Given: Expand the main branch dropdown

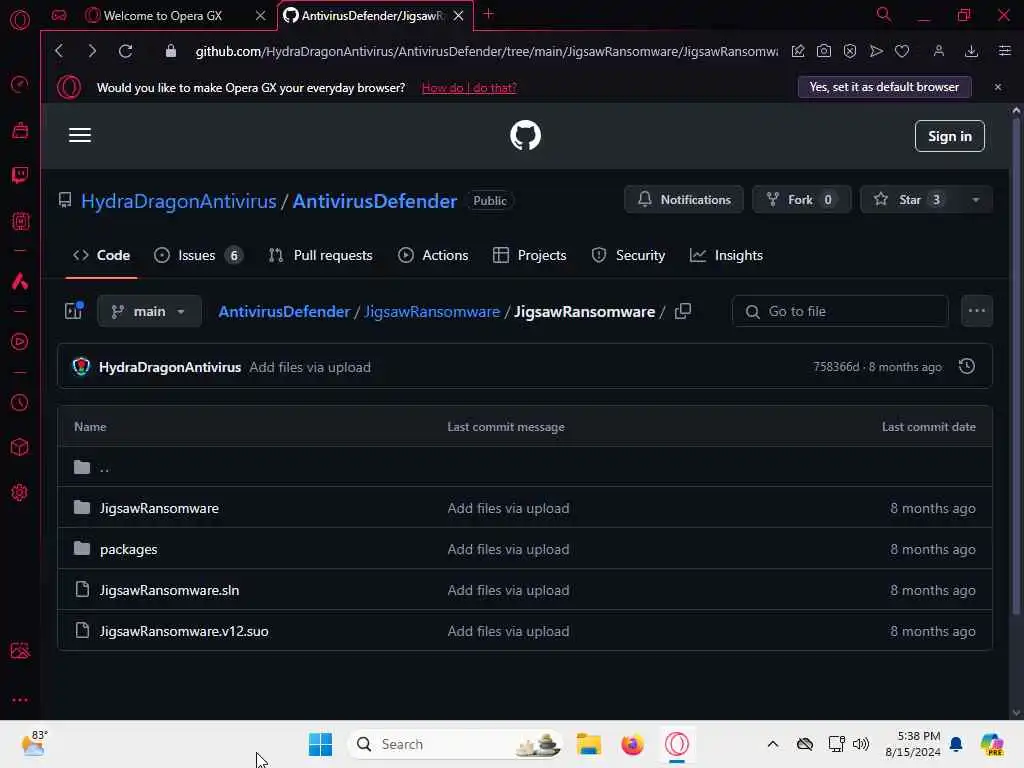Looking at the screenshot, I should pyautogui.click(x=149, y=312).
